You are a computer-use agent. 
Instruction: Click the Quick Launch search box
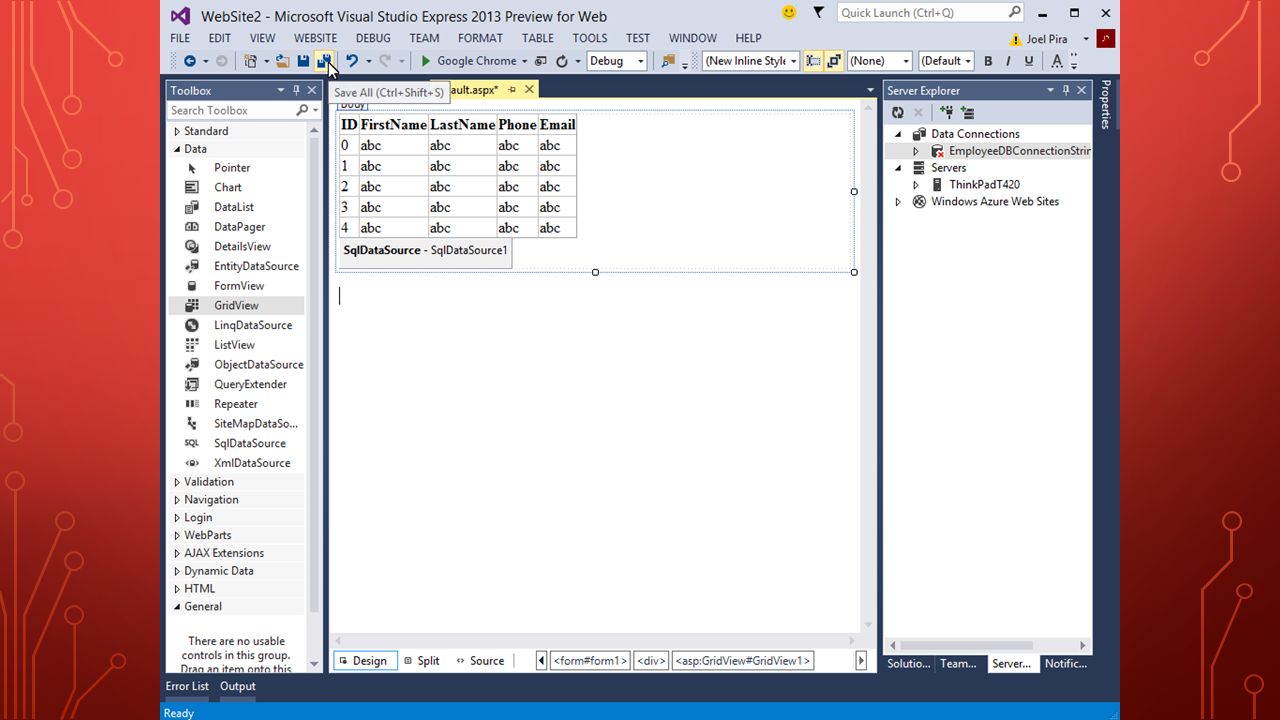click(x=922, y=13)
